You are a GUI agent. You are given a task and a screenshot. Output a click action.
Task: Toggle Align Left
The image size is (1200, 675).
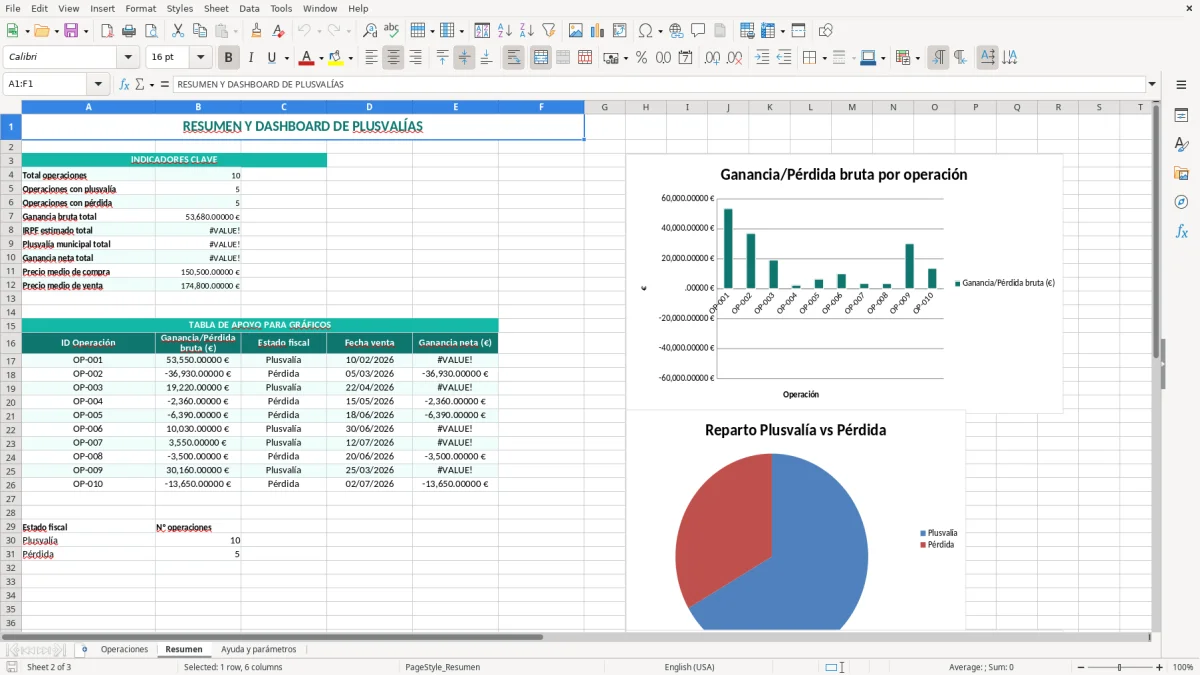click(371, 58)
